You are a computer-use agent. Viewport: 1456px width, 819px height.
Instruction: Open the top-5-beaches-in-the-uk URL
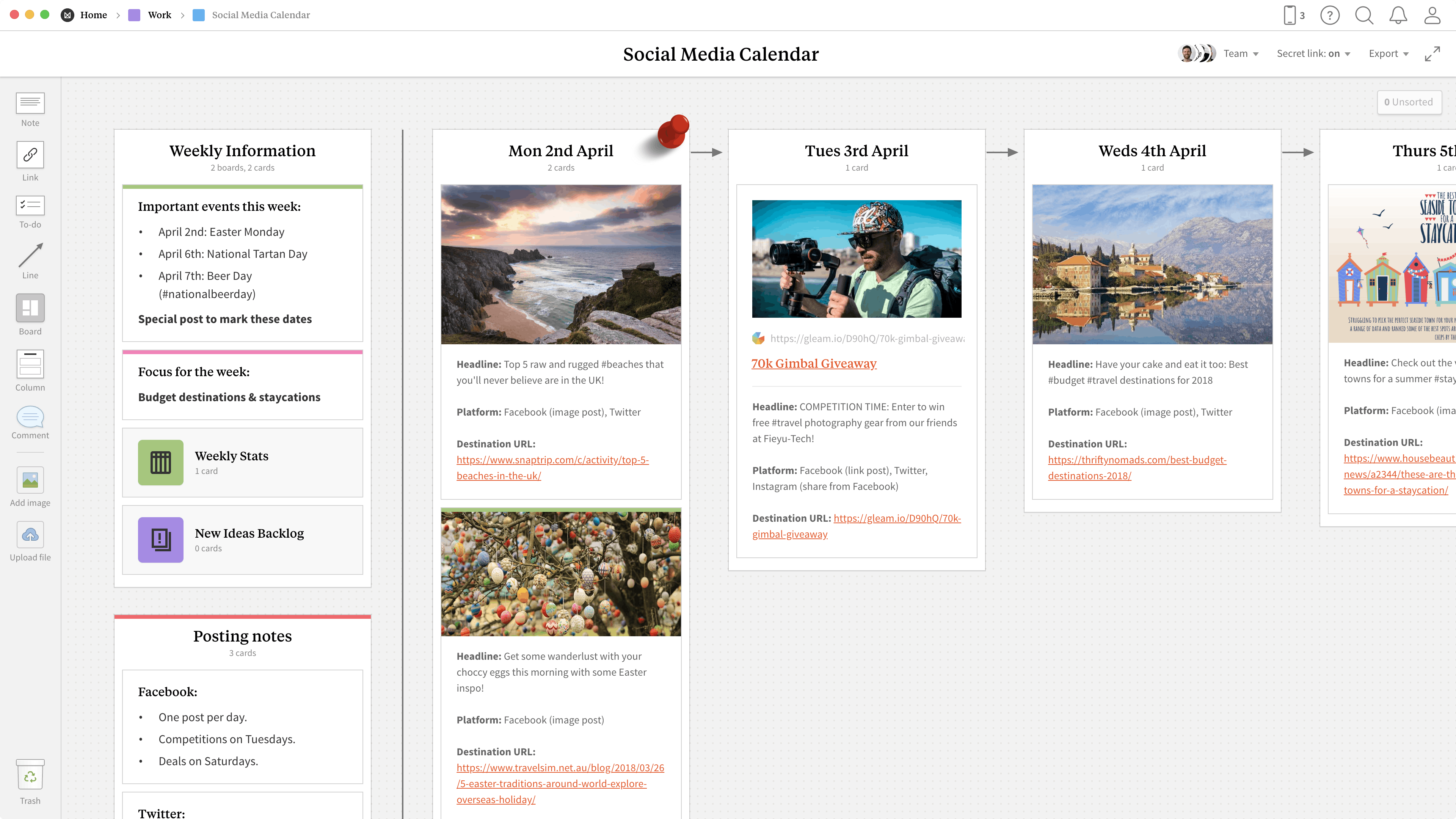point(552,467)
